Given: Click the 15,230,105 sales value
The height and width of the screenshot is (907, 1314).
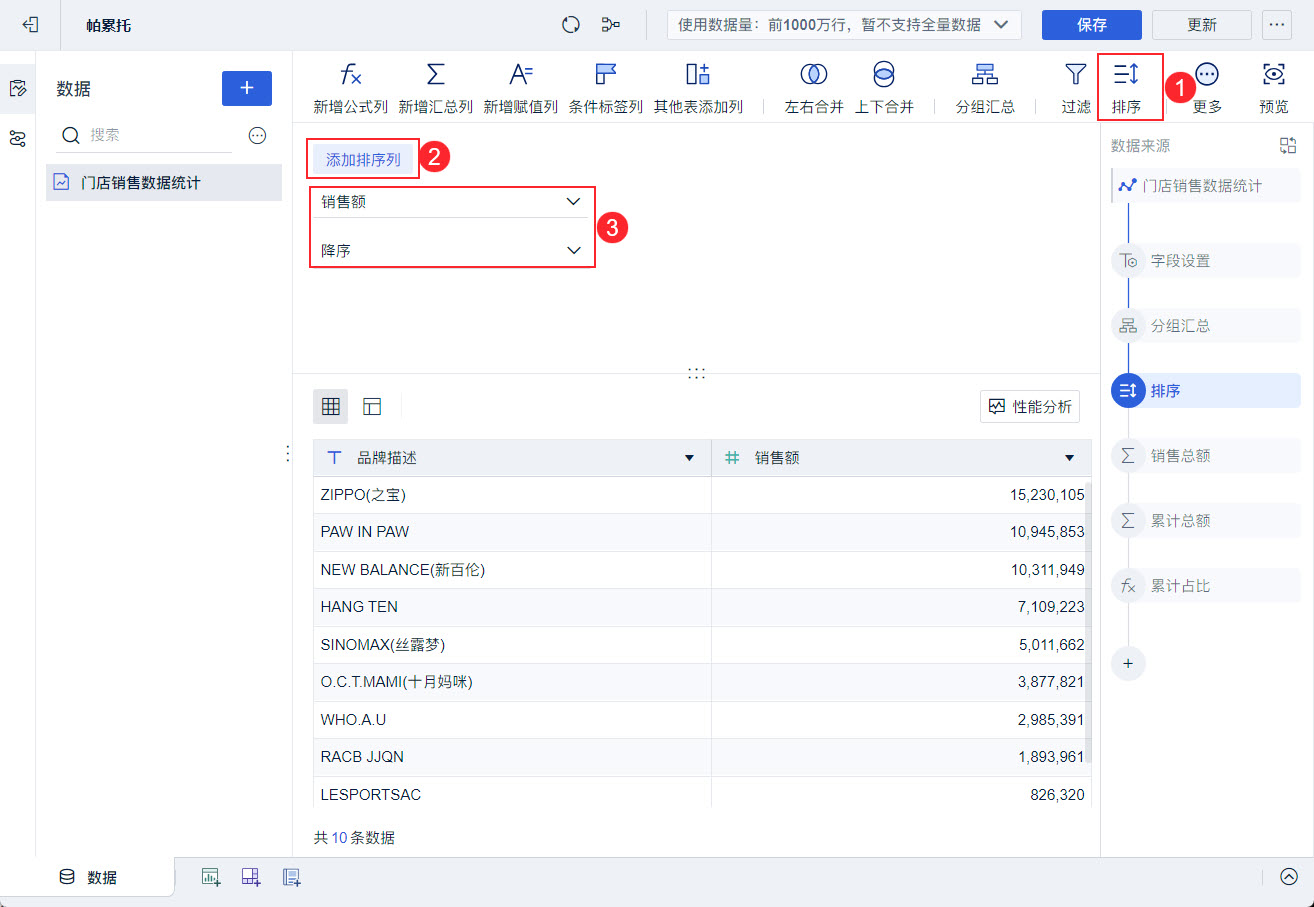Looking at the screenshot, I should [x=1047, y=495].
